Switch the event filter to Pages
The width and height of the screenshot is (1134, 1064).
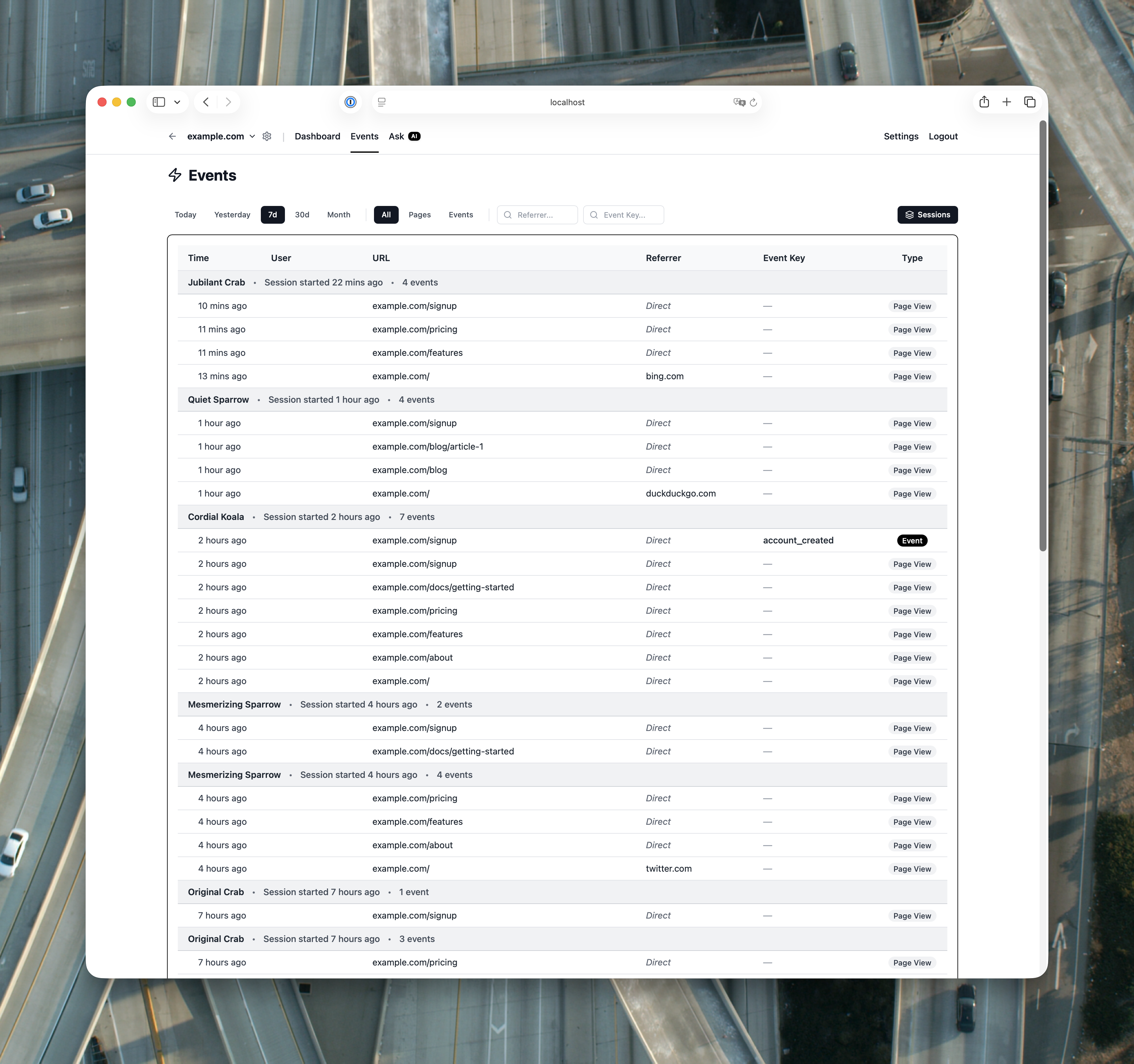[x=419, y=215]
